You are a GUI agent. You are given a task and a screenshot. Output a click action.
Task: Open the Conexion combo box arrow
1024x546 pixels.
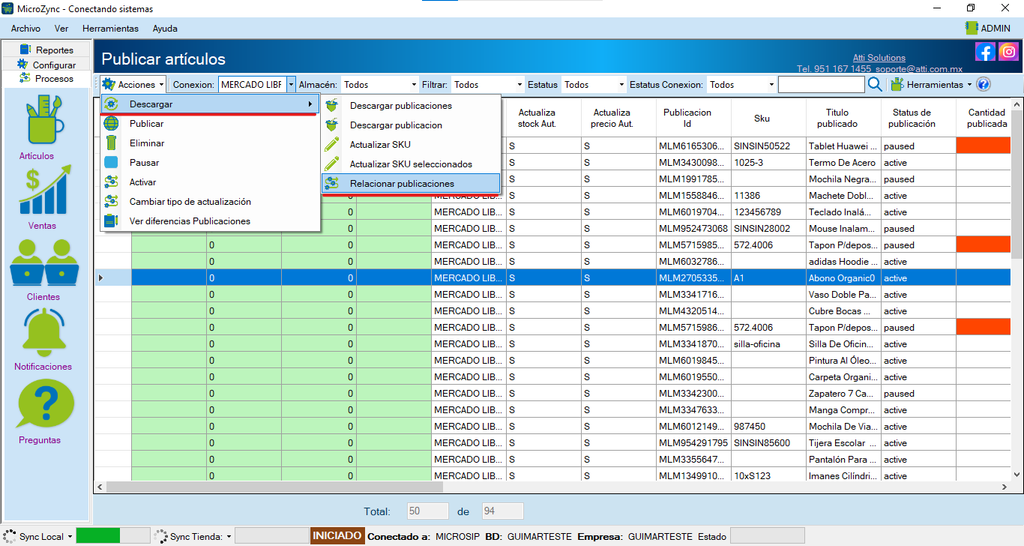tap(291, 84)
